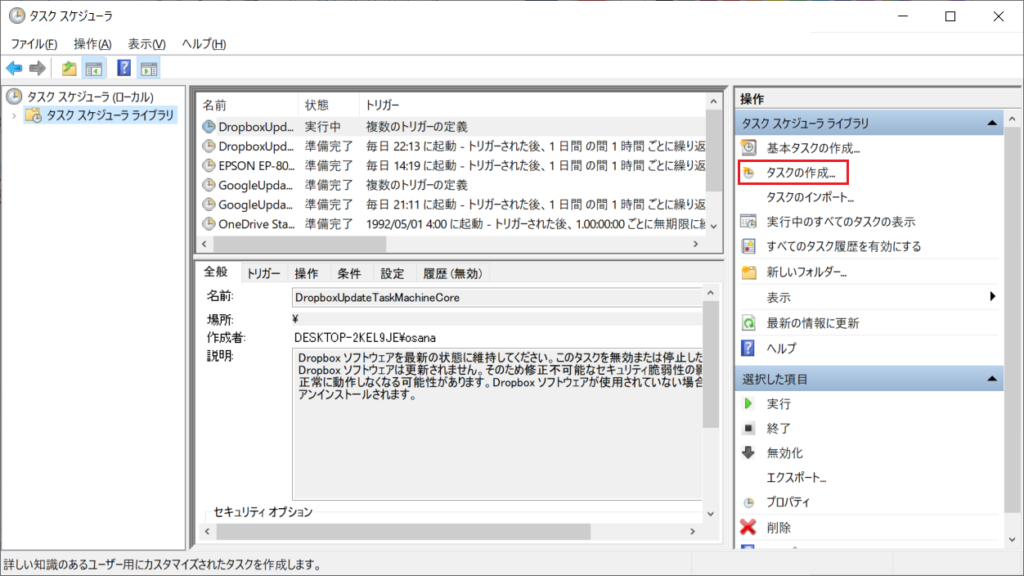Click タスクの作成... action
Viewport: 1024px width, 576px height.
[801, 173]
